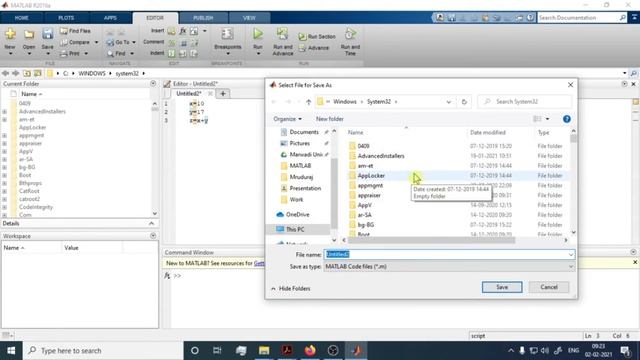Click the Save button in the dialog
Screen dimensions: 640x360
pyautogui.click(x=502, y=287)
